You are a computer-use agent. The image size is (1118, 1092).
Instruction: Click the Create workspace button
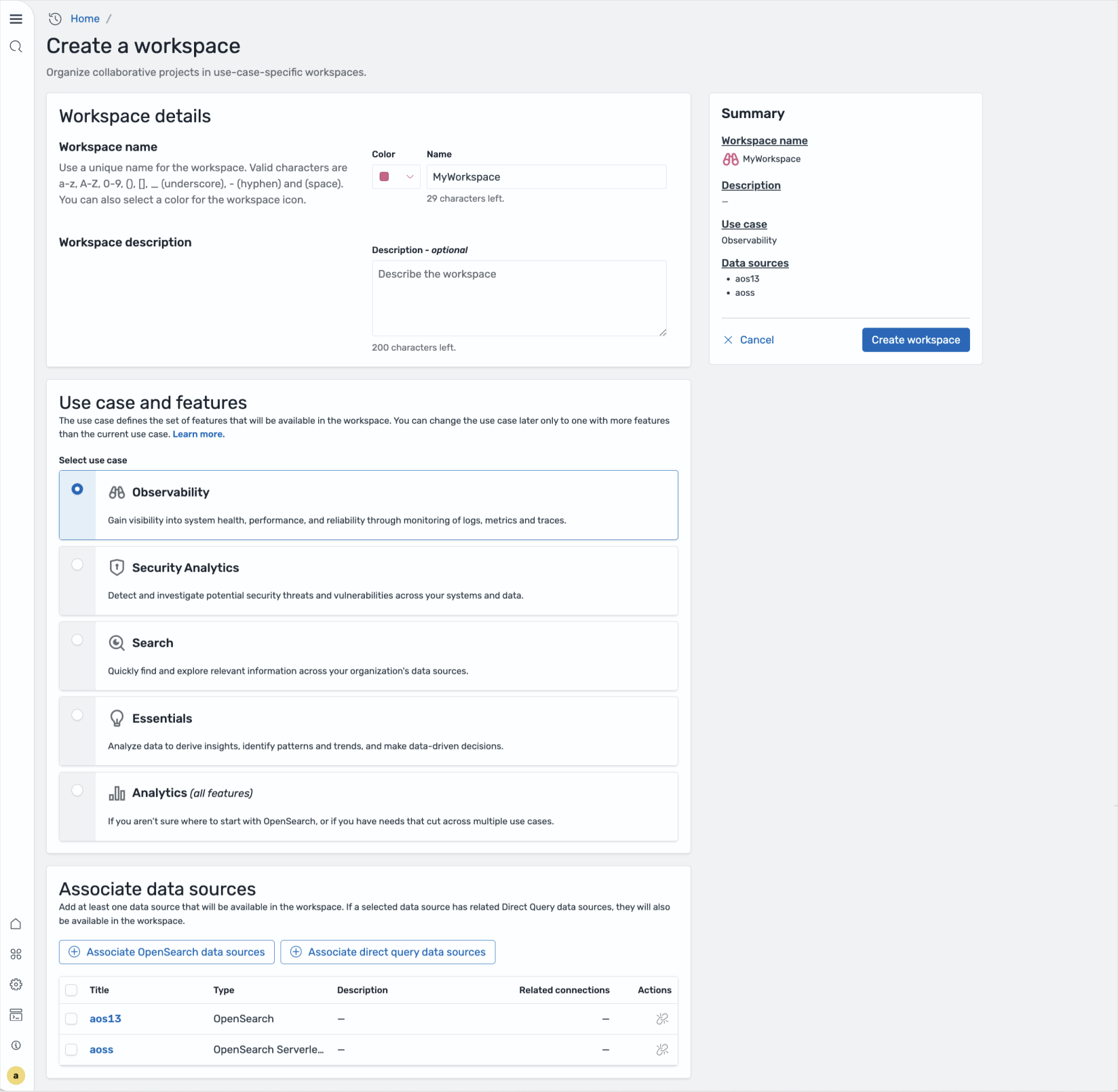pyautogui.click(x=916, y=340)
